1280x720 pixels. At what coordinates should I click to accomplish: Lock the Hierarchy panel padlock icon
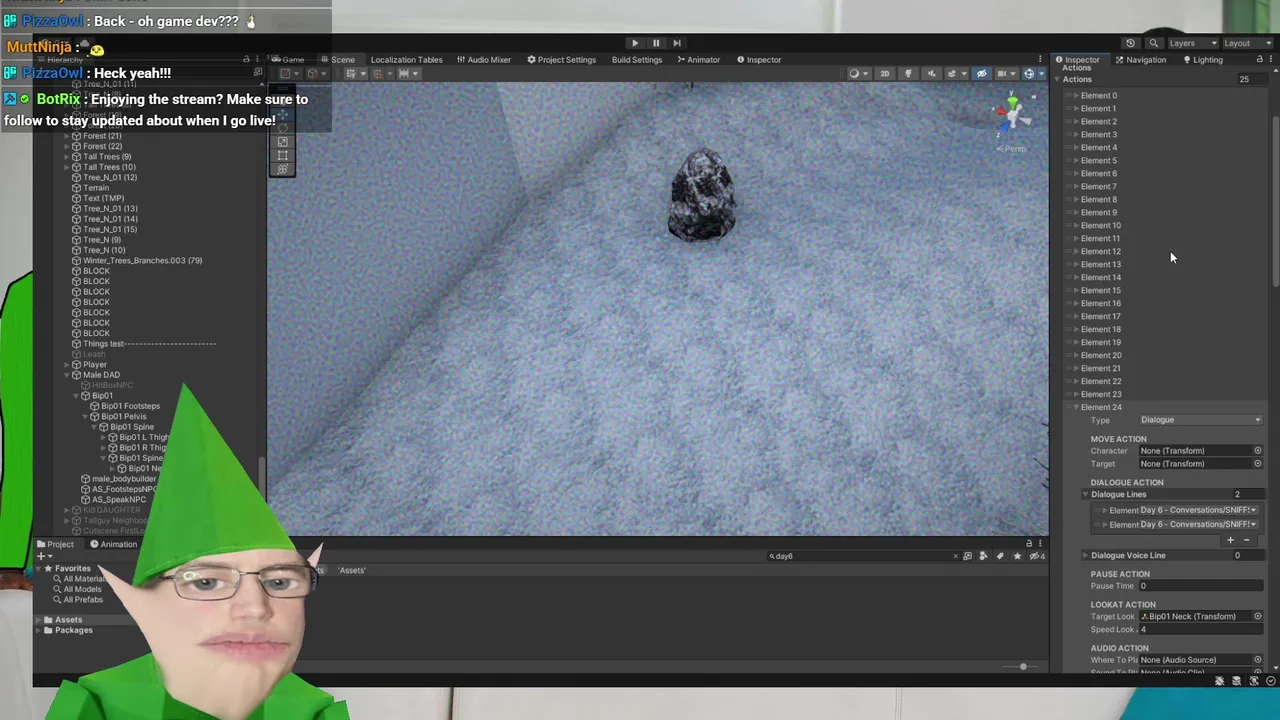tap(246, 60)
